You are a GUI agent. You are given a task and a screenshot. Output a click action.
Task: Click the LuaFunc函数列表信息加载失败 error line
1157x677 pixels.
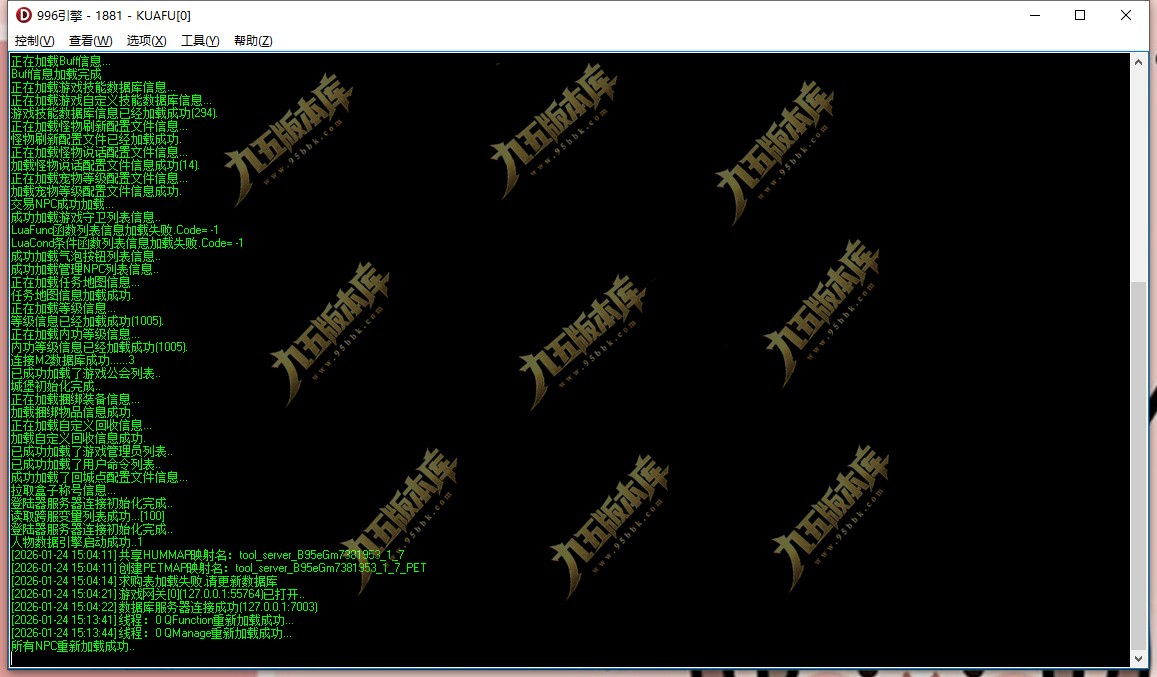click(115, 230)
